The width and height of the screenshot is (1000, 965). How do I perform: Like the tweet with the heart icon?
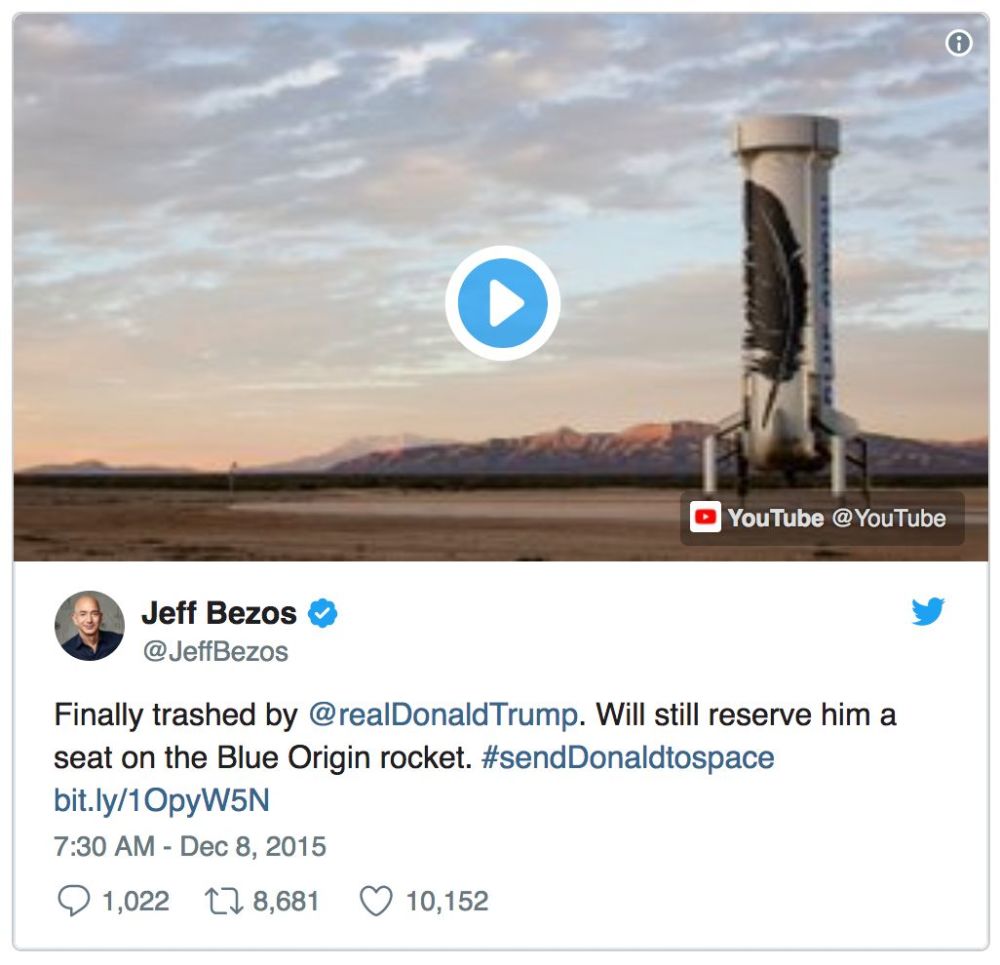pyautogui.click(x=375, y=902)
